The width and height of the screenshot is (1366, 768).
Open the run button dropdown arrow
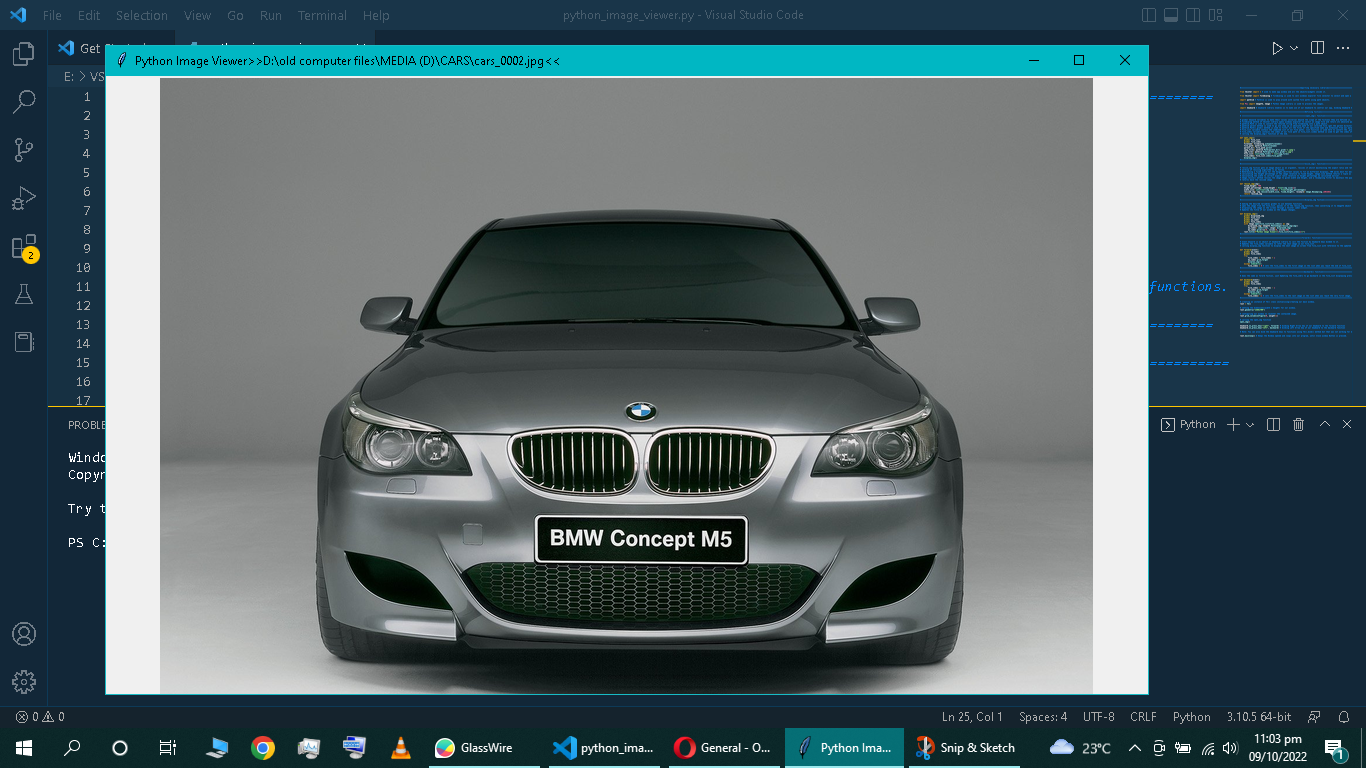coord(1294,48)
